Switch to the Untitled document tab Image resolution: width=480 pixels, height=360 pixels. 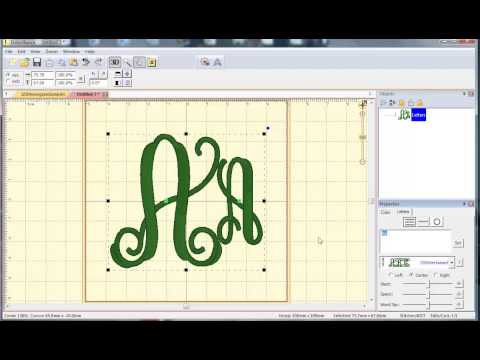88,95
